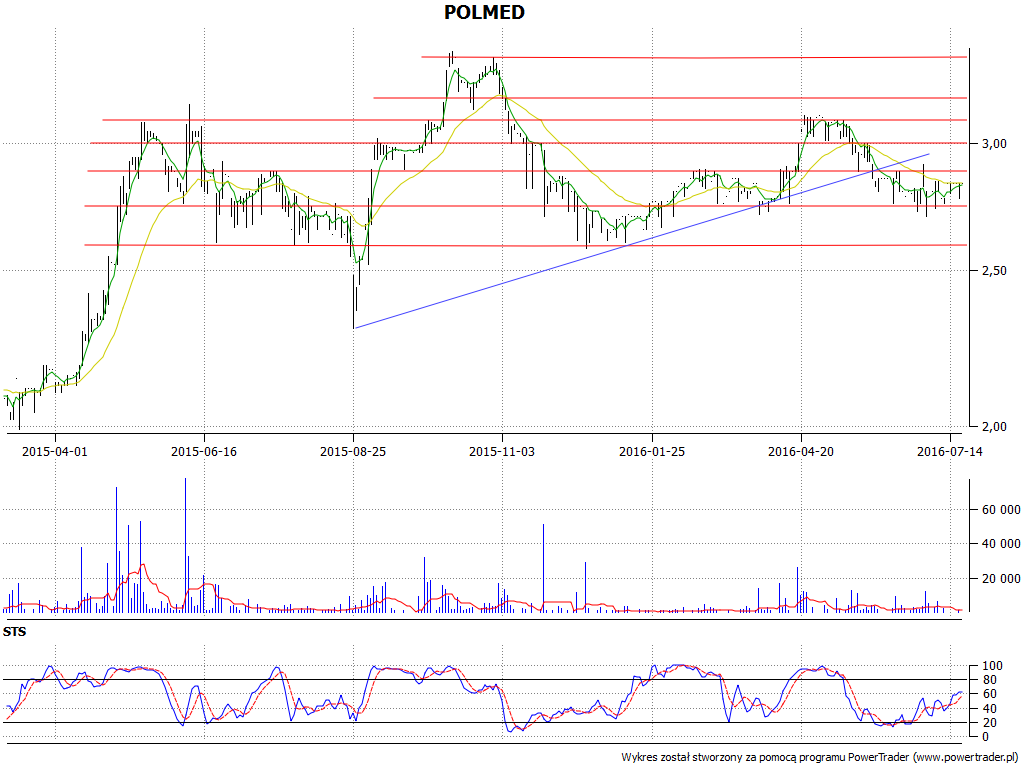Click the 0 level on STS axis
The height and width of the screenshot is (768, 1024).
(x=985, y=737)
